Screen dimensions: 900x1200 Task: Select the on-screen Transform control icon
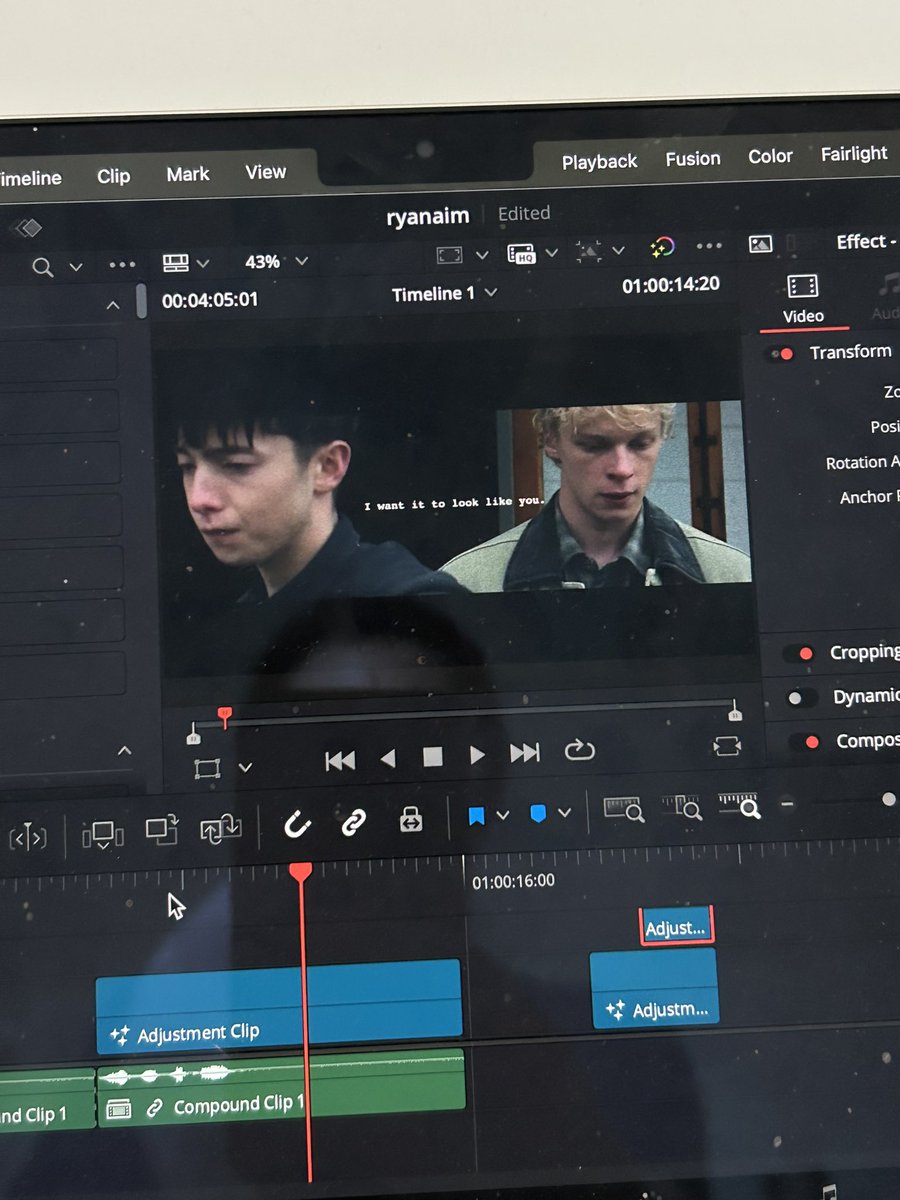click(x=207, y=769)
